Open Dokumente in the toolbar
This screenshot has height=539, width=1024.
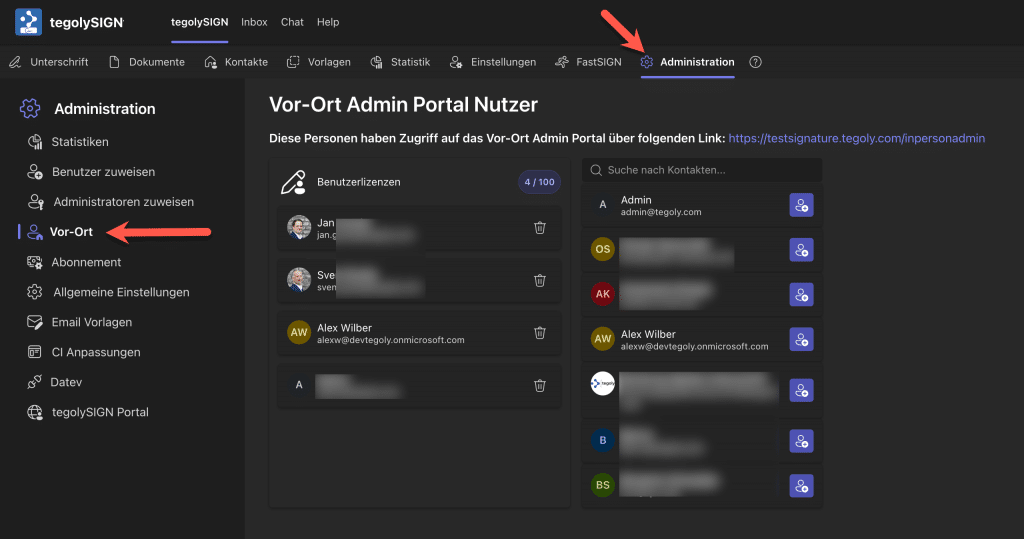coord(146,62)
